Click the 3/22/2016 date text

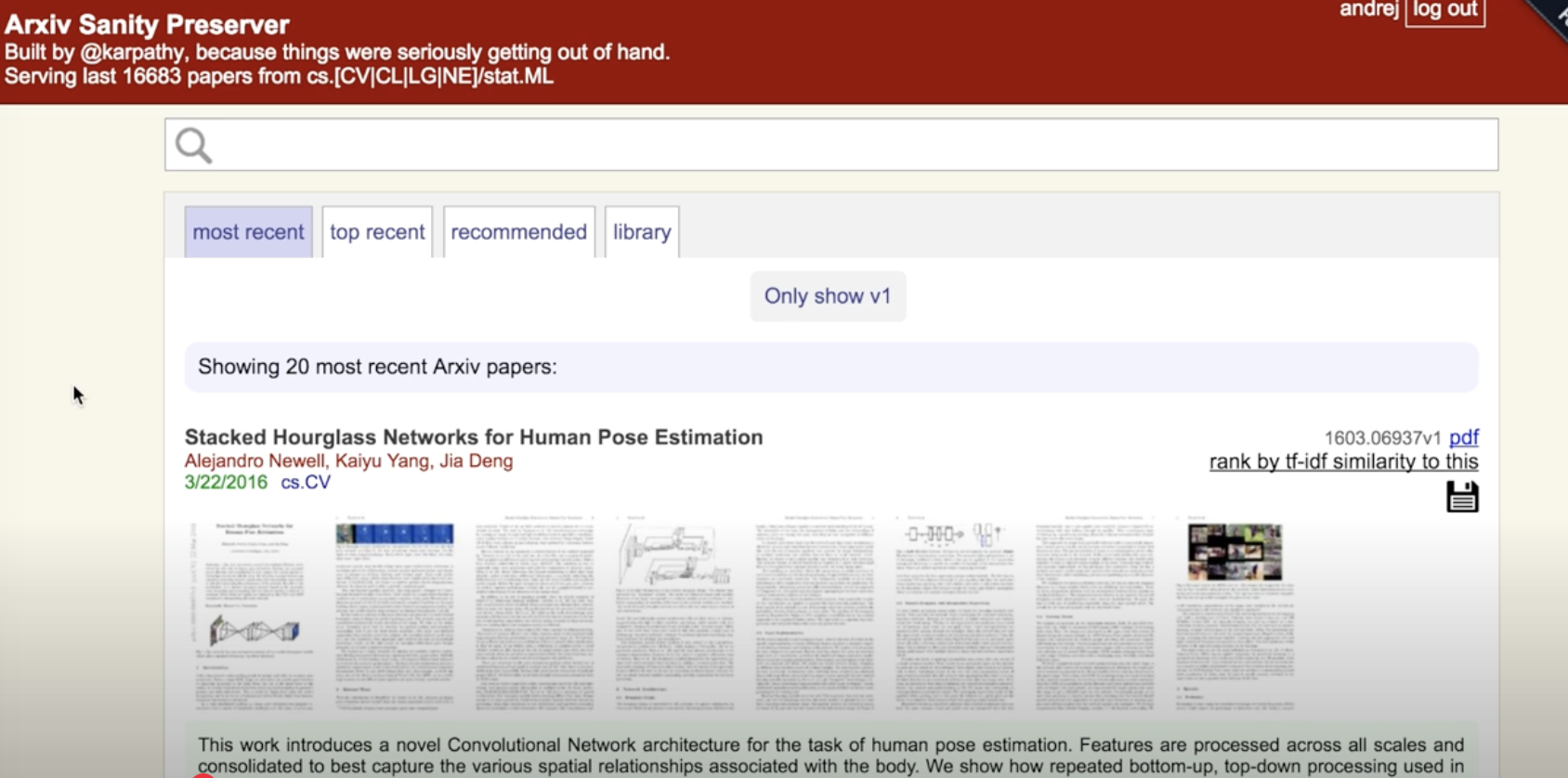coord(226,482)
